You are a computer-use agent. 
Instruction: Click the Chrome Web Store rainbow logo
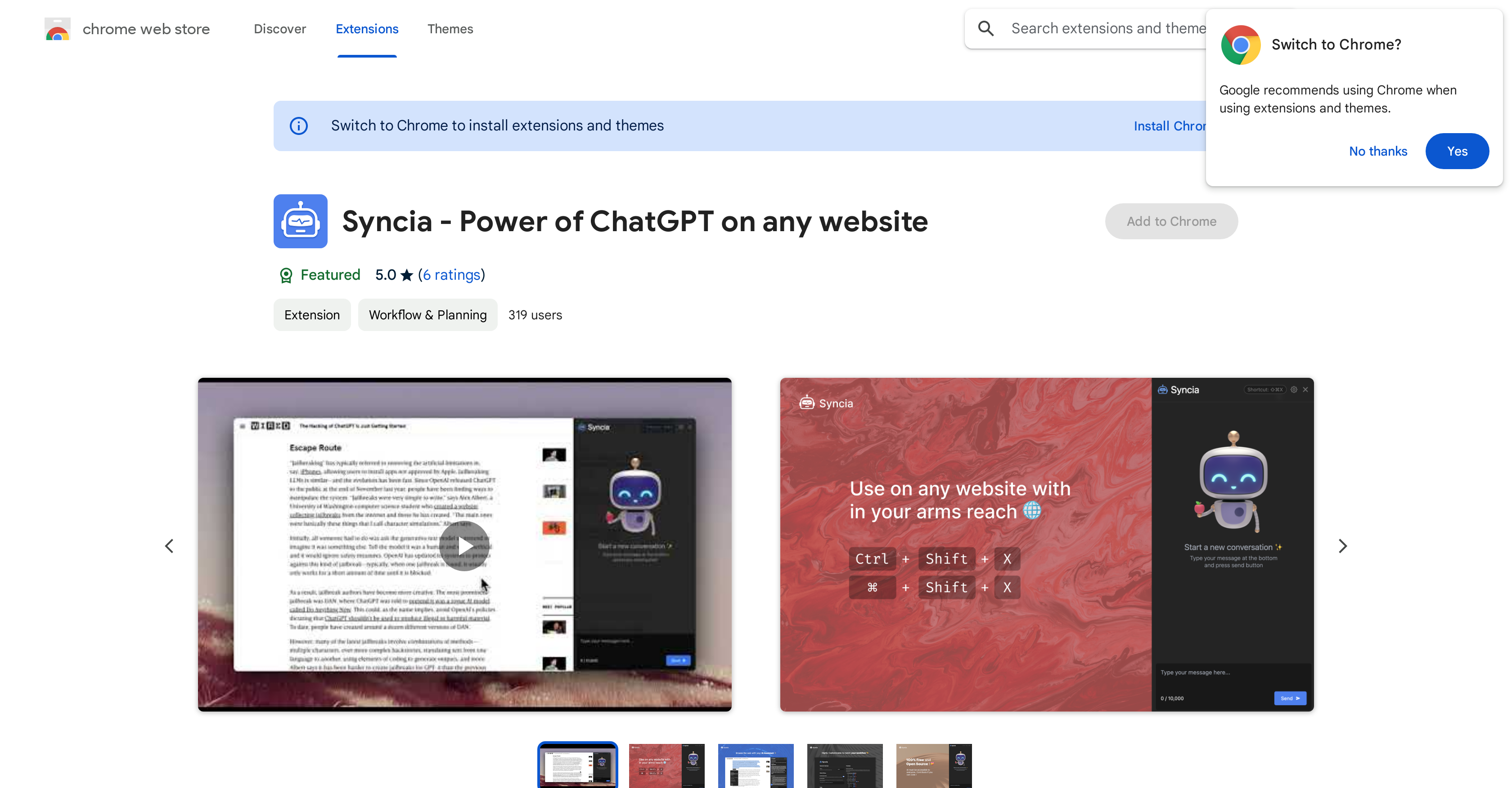tap(57, 28)
